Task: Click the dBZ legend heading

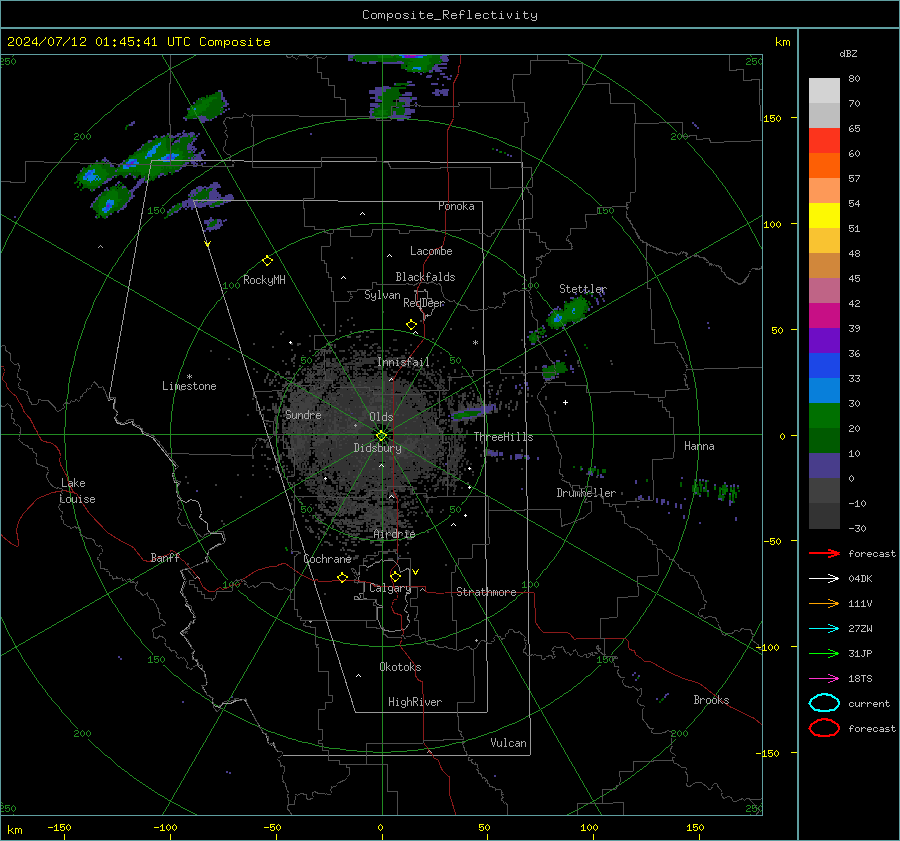Action: pos(848,53)
